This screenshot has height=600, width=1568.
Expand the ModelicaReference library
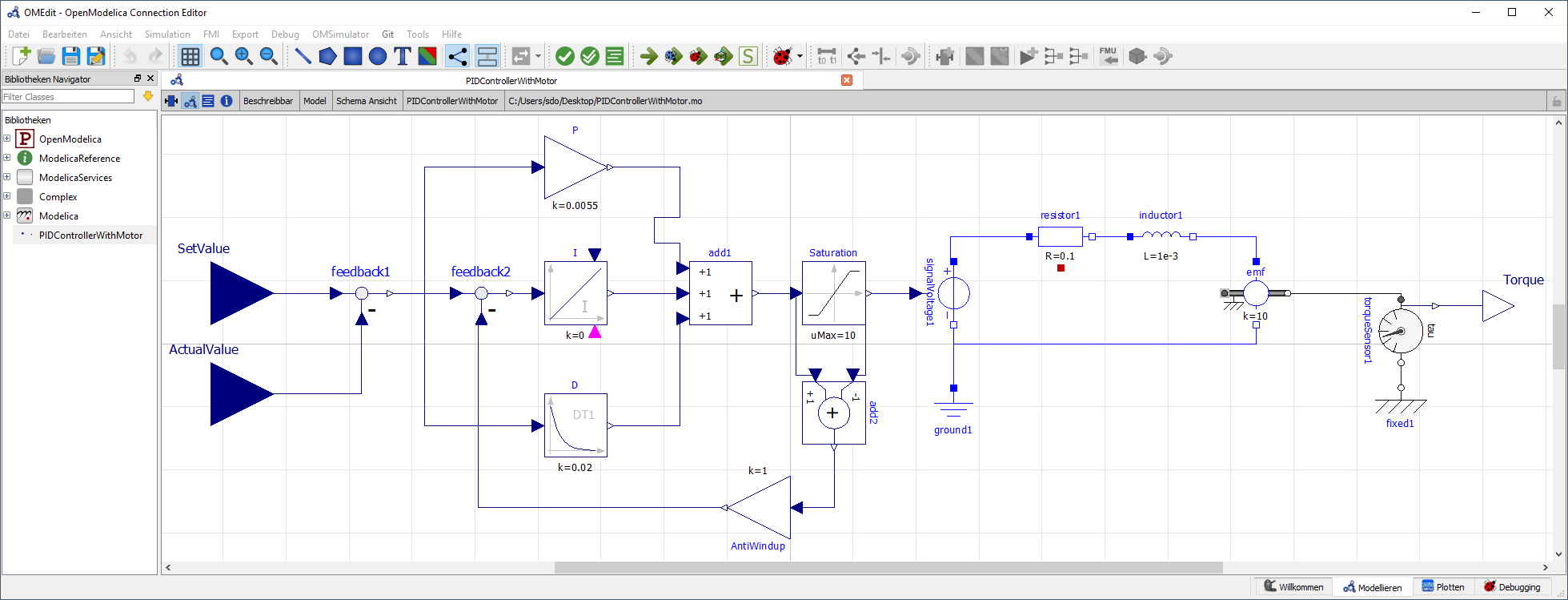point(7,158)
